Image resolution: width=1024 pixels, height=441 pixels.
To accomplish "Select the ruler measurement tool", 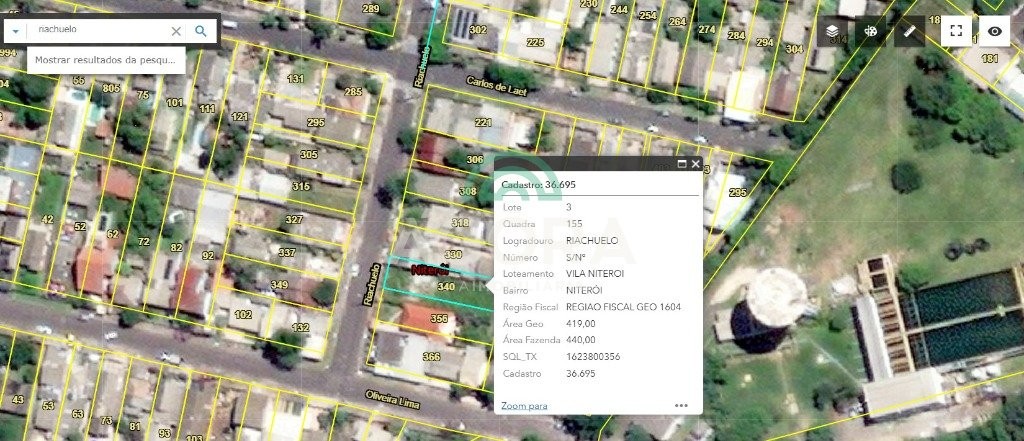I will tap(910, 31).
